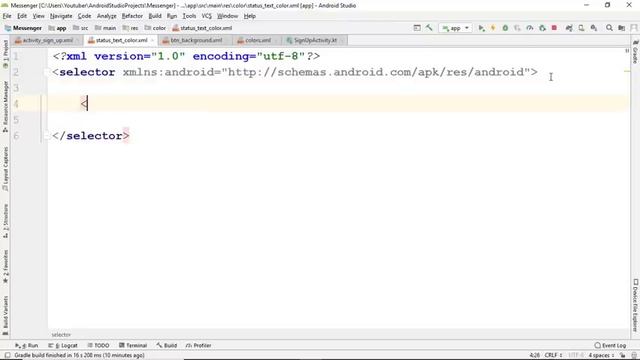640x360 pixels.
Task: Open the Window menu
Action: pyautogui.click(x=227, y=16)
